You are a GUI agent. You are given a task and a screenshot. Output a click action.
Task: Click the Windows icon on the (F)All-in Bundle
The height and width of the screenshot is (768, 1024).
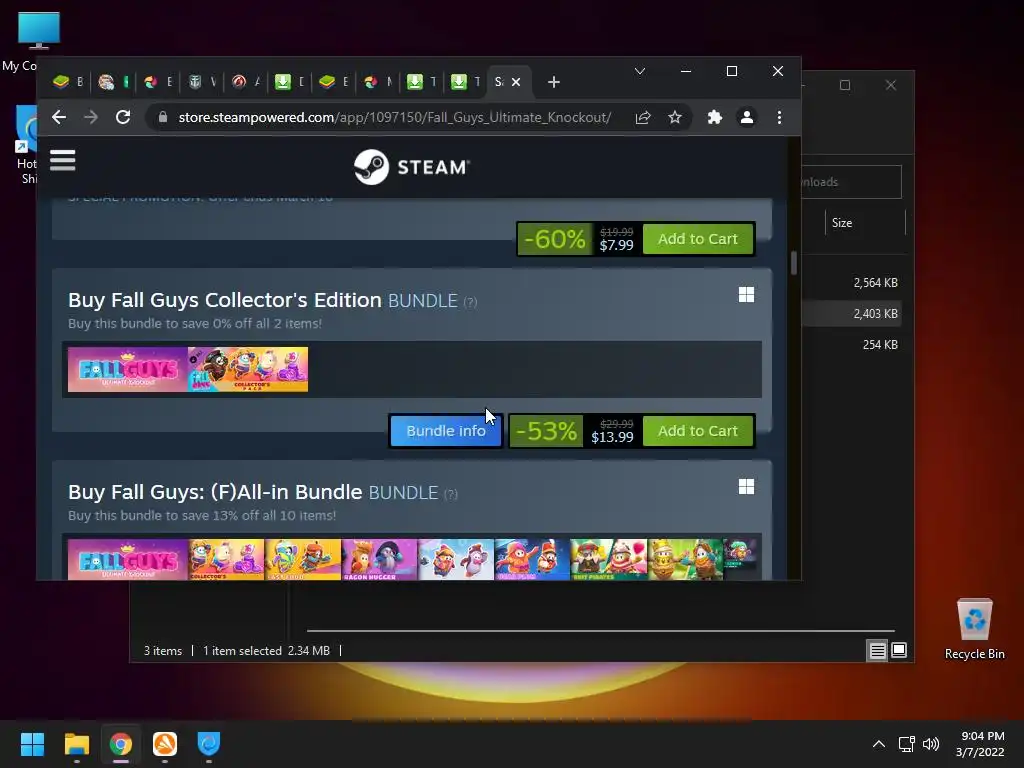click(x=746, y=487)
